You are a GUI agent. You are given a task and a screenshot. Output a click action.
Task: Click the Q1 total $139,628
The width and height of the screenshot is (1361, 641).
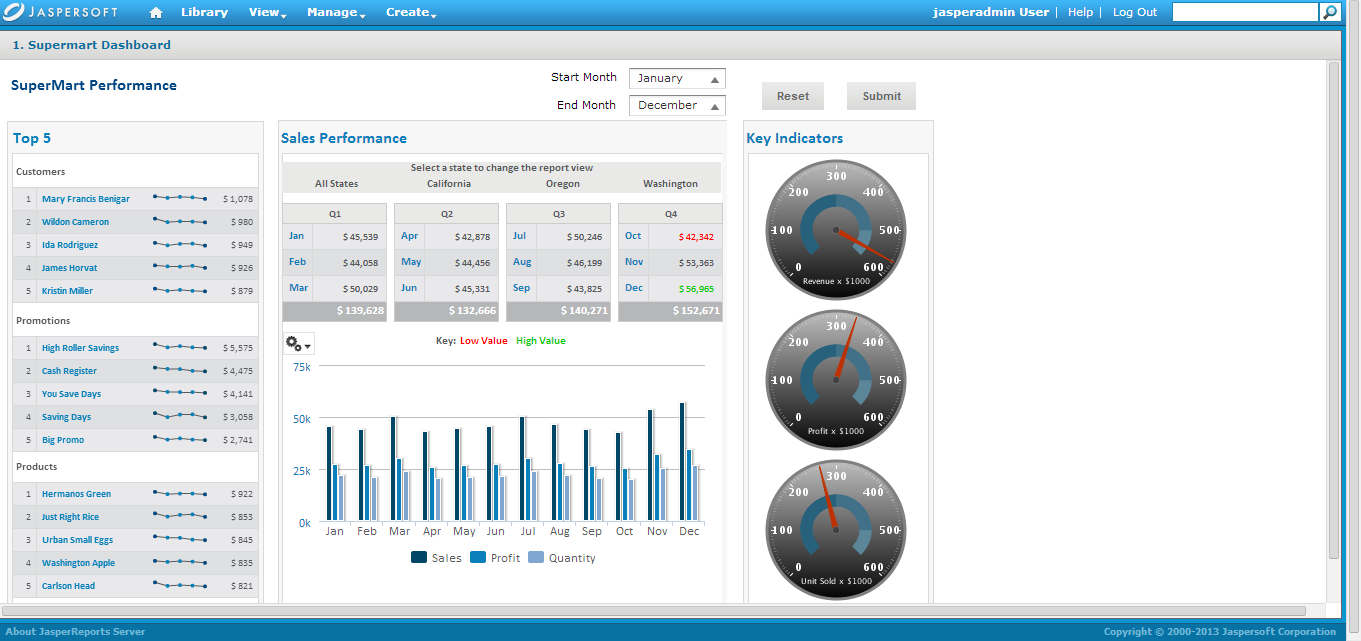360,311
